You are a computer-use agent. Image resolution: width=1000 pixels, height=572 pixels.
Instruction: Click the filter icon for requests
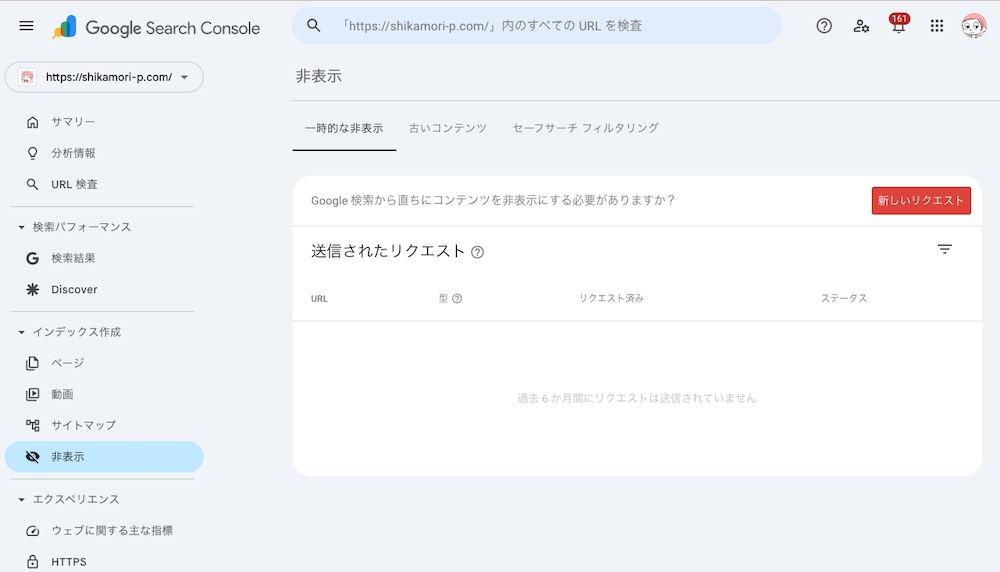pyautogui.click(x=944, y=250)
